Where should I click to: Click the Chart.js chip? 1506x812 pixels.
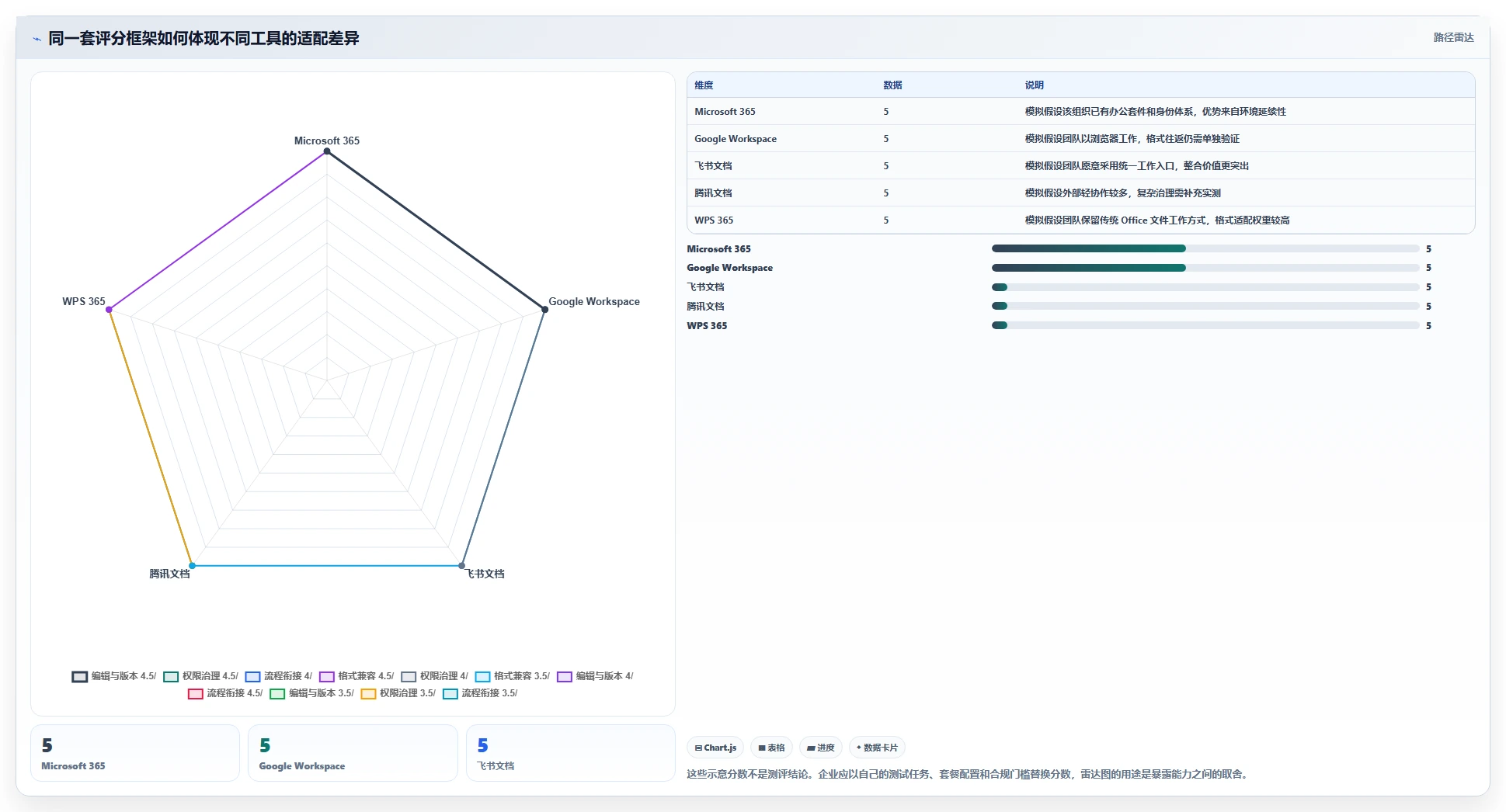coord(715,748)
